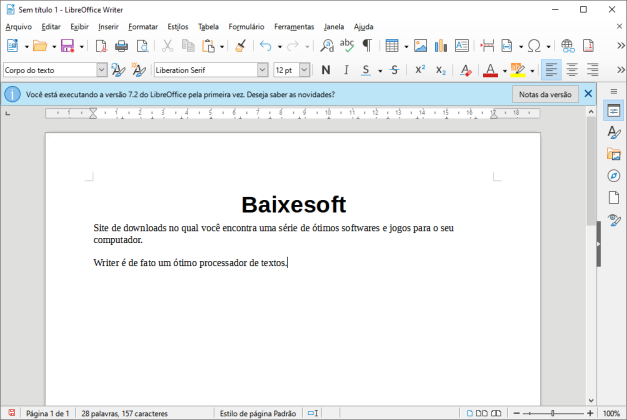This screenshot has width=627, height=420.
Task: Click the Insert hyperlink globe icon
Action: pyautogui.click(x=567, y=46)
